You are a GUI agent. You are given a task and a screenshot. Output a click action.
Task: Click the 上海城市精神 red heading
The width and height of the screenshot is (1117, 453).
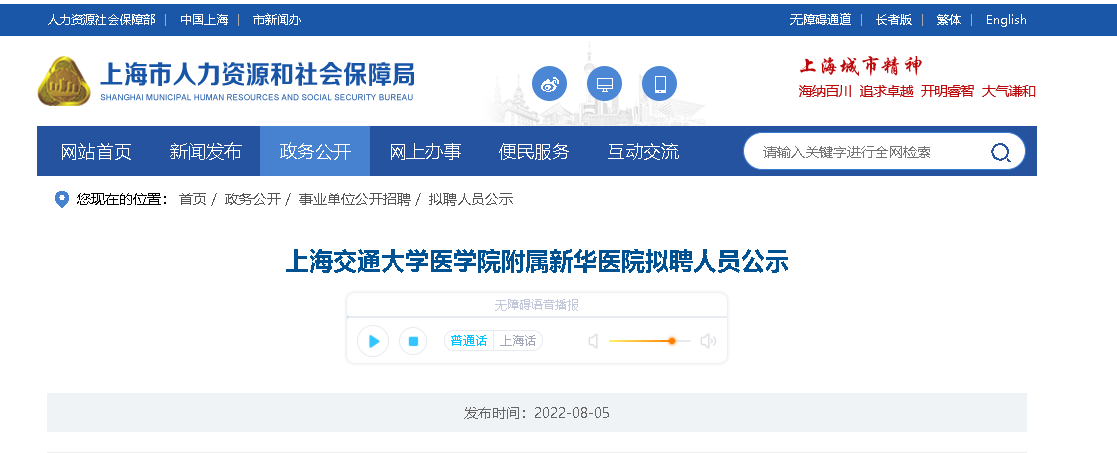point(860,66)
